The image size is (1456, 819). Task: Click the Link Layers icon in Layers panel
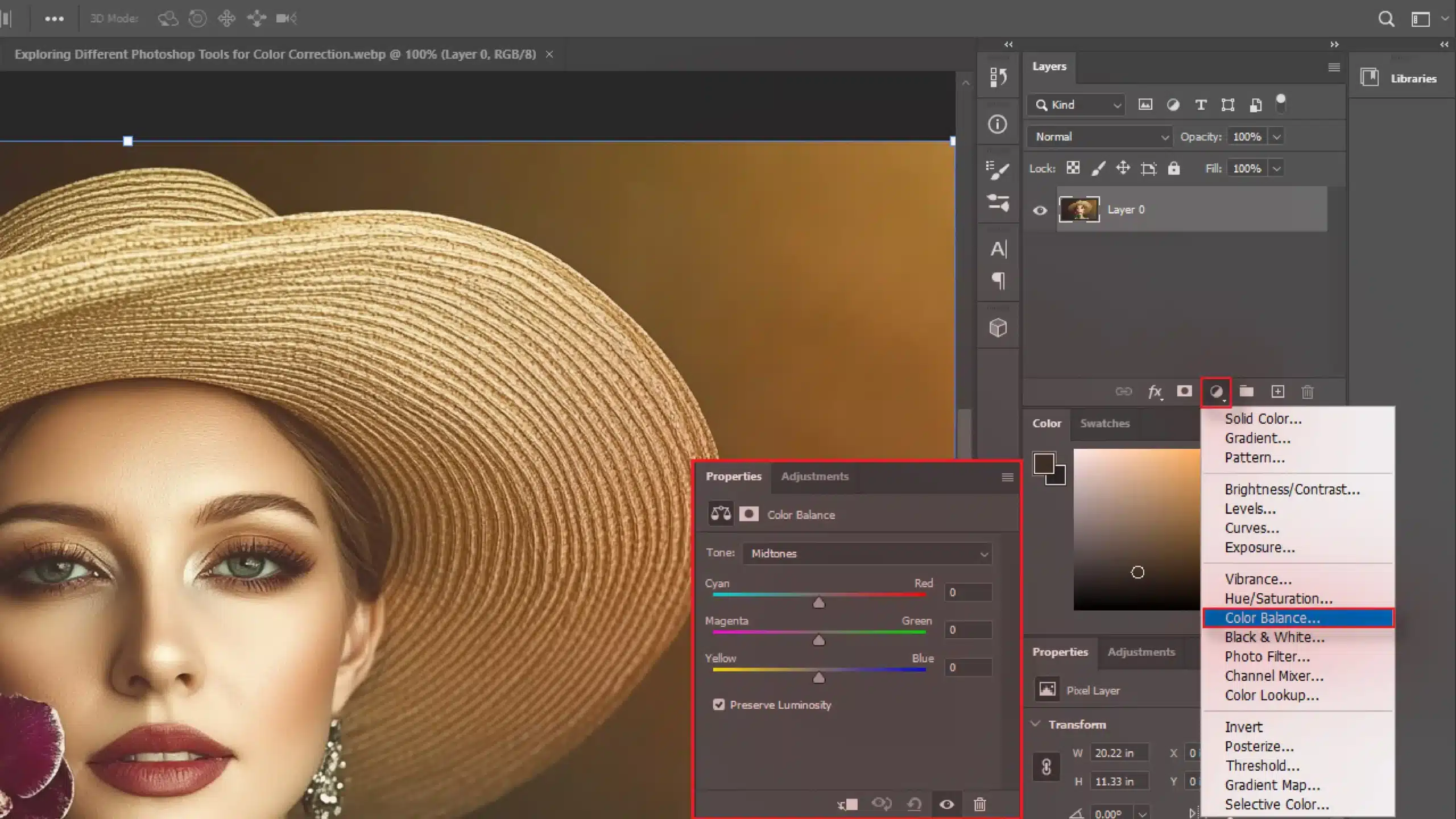(1125, 391)
